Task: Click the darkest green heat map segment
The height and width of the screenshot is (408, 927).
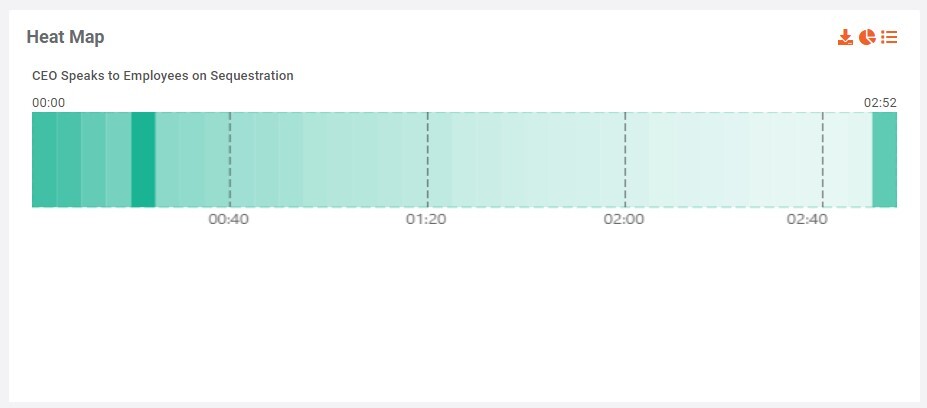Action: pos(143,160)
